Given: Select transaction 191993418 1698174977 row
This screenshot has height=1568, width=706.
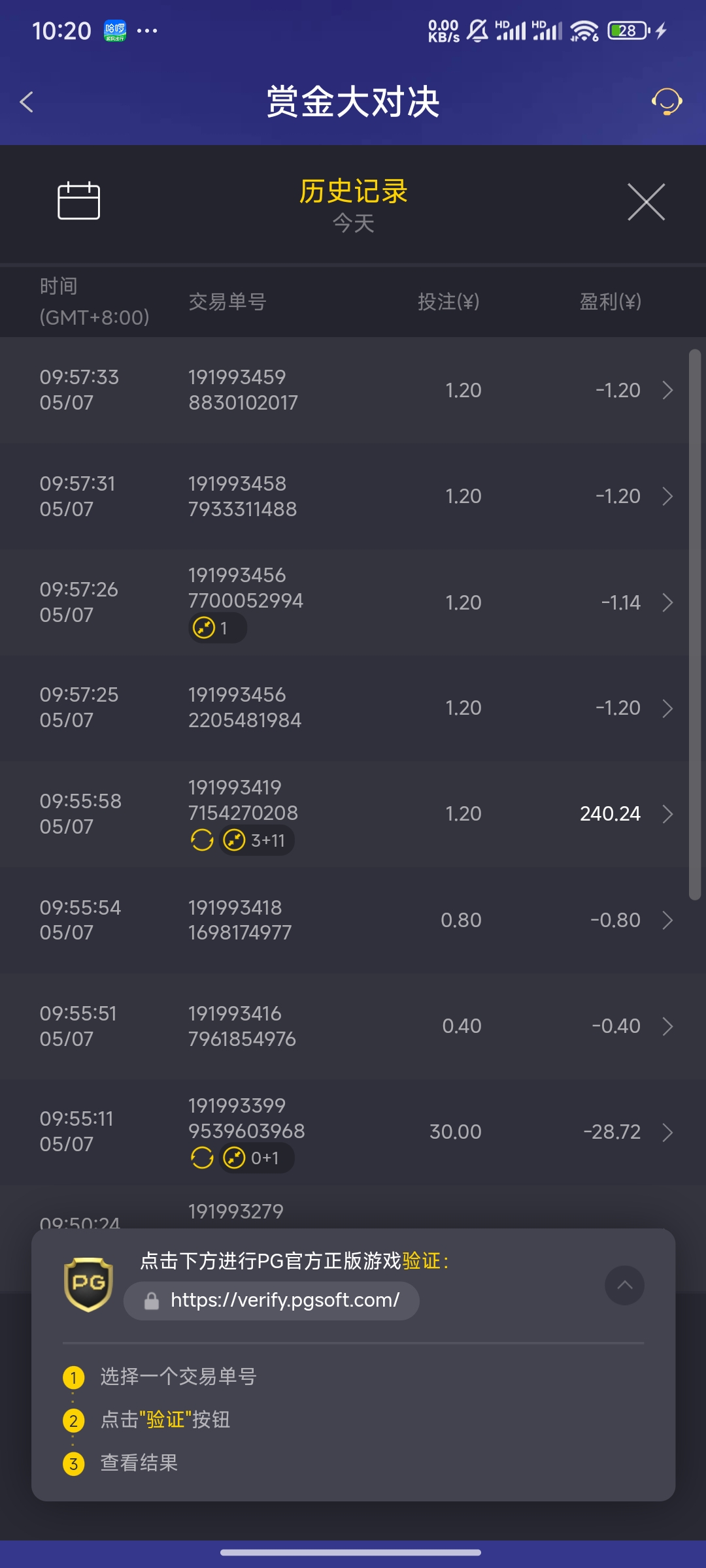Looking at the screenshot, I should coord(240,920).
